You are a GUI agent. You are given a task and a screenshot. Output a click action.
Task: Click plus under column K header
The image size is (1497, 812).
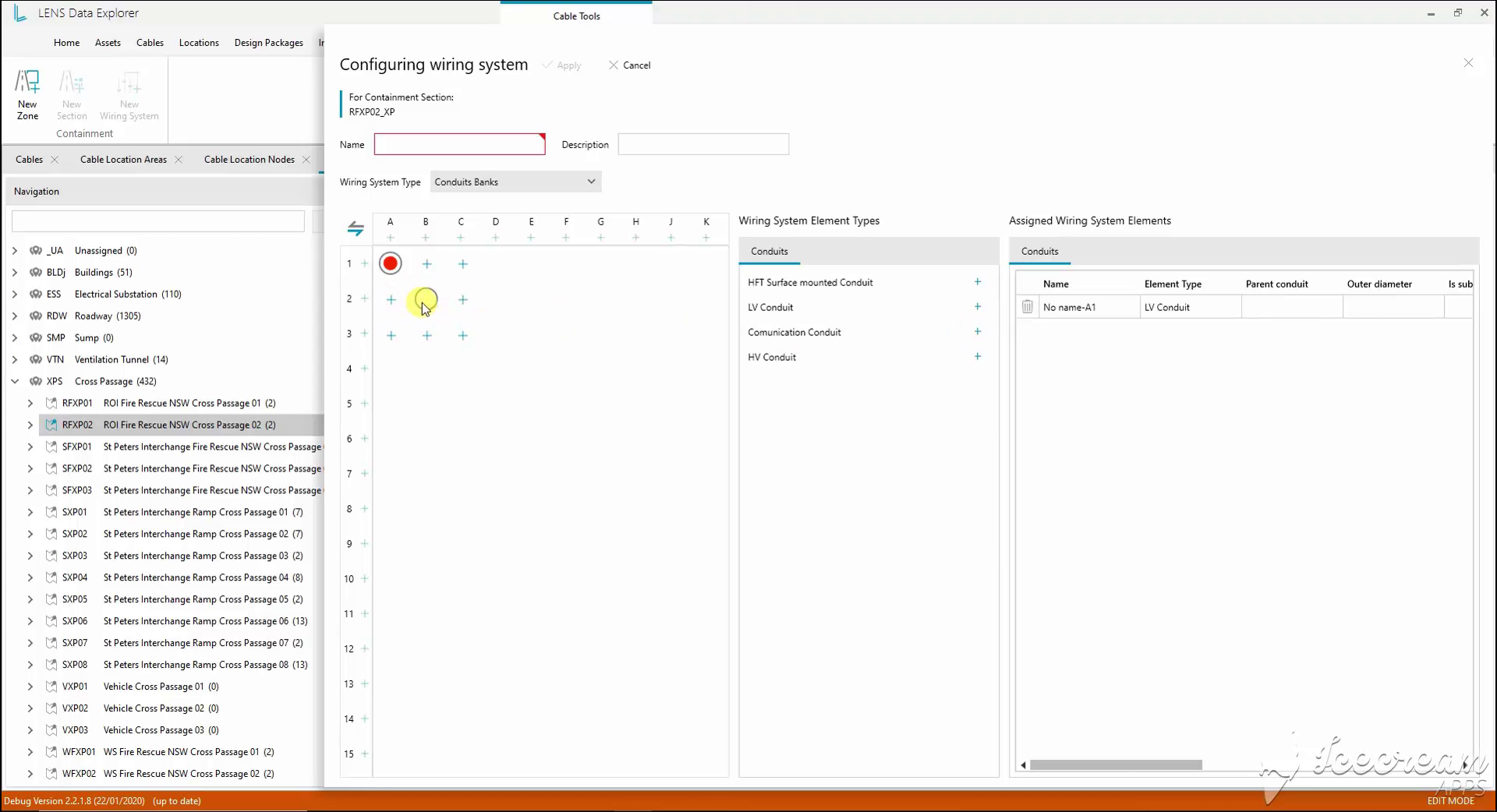point(706,238)
